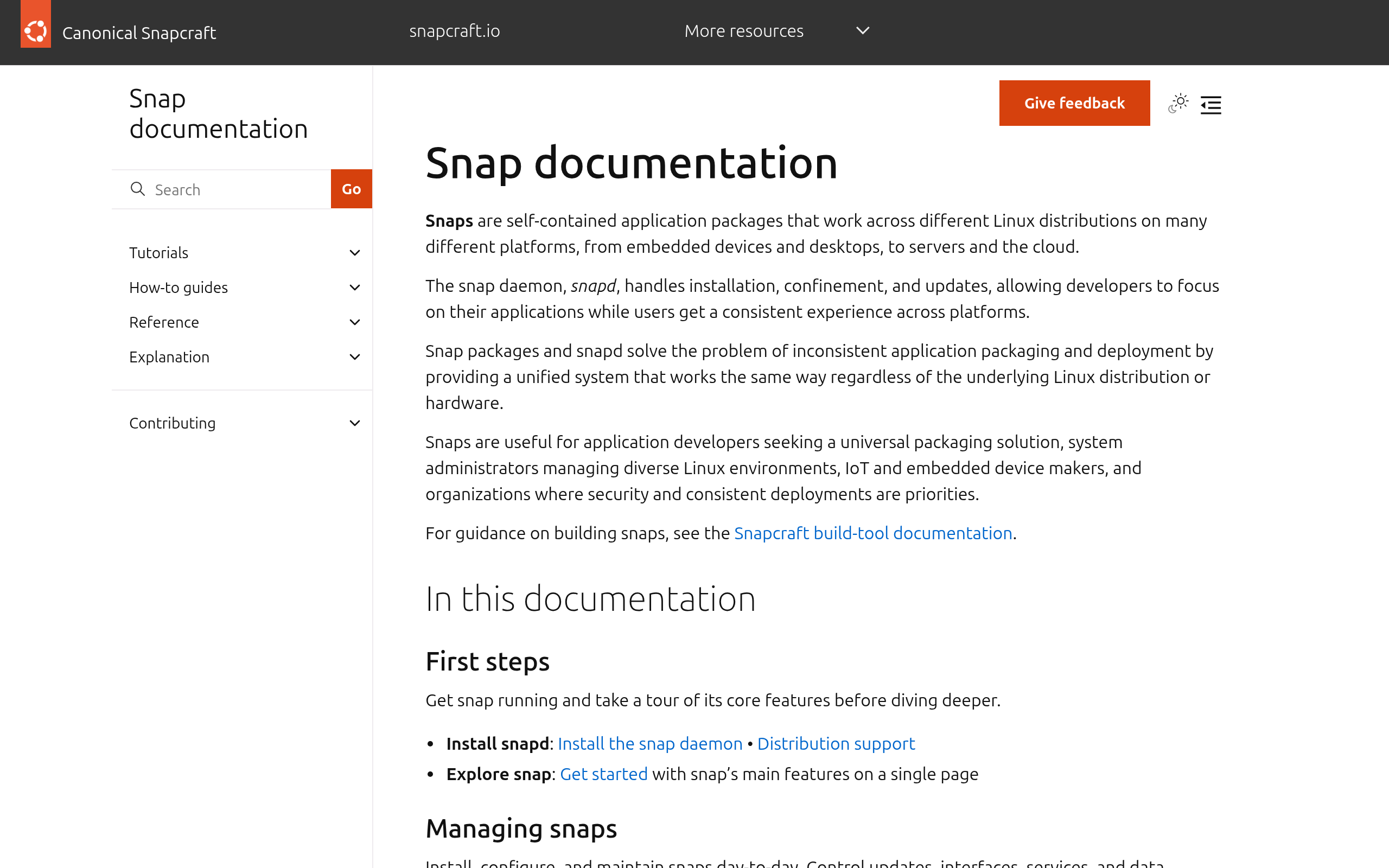Expand the Contributing section chevron
Viewport: 1389px width, 868px height.
point(355,423)
